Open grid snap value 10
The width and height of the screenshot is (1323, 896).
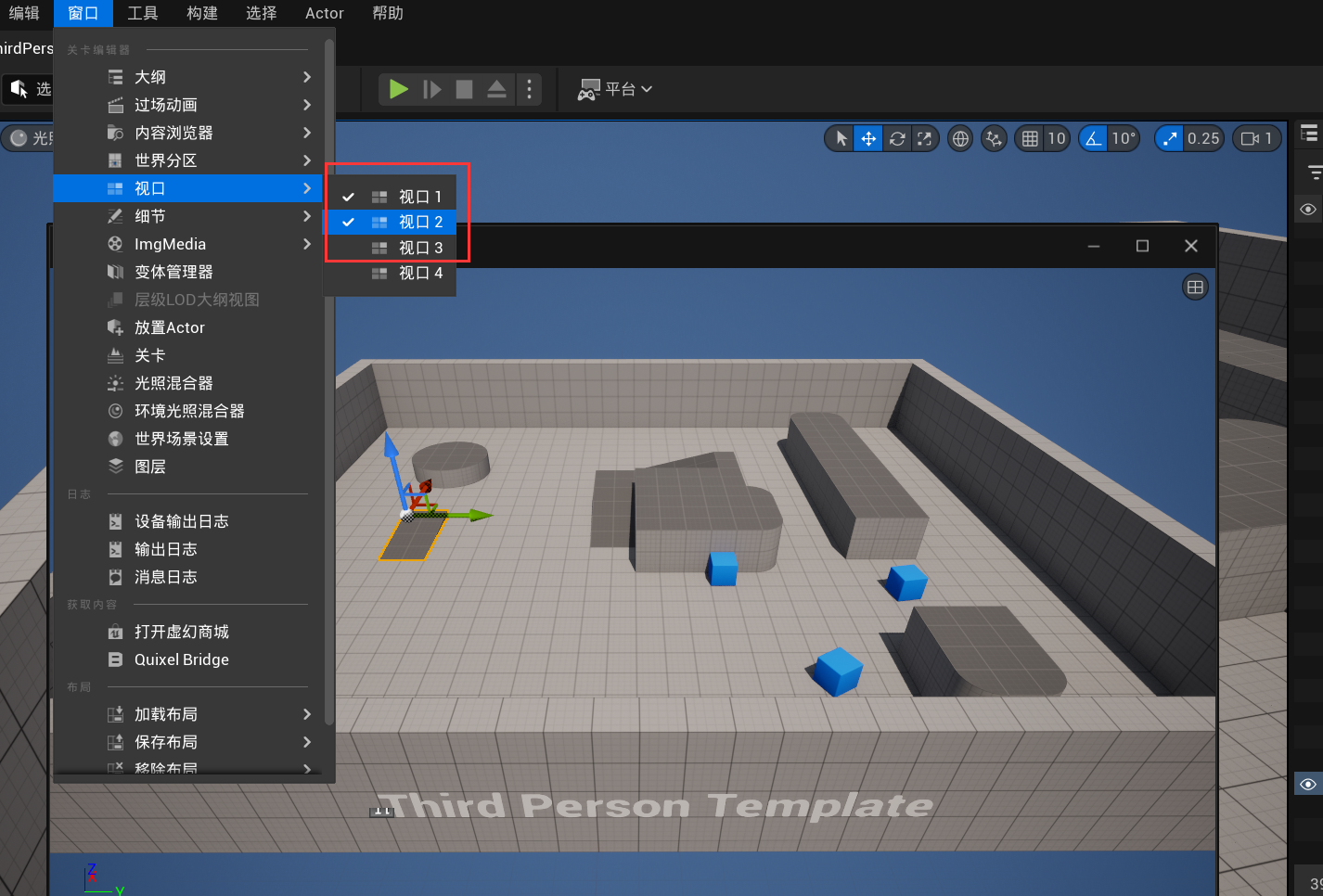(1057, 138)
